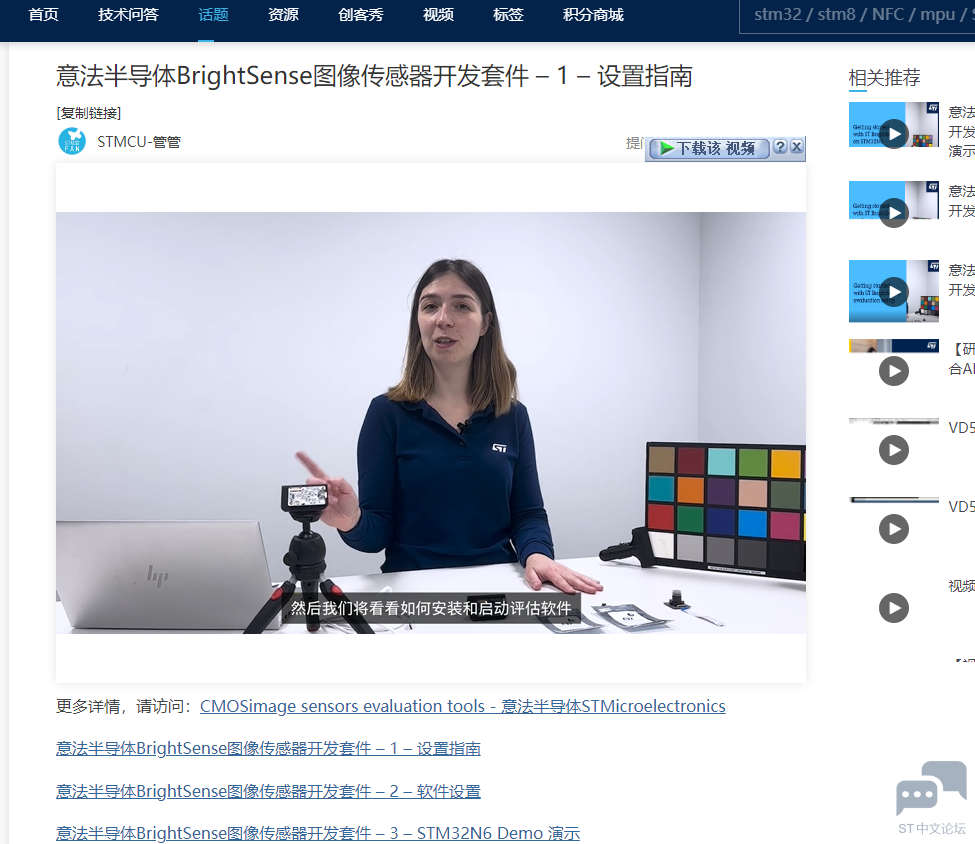Play the second related video thumbnail

click(894, 212)
